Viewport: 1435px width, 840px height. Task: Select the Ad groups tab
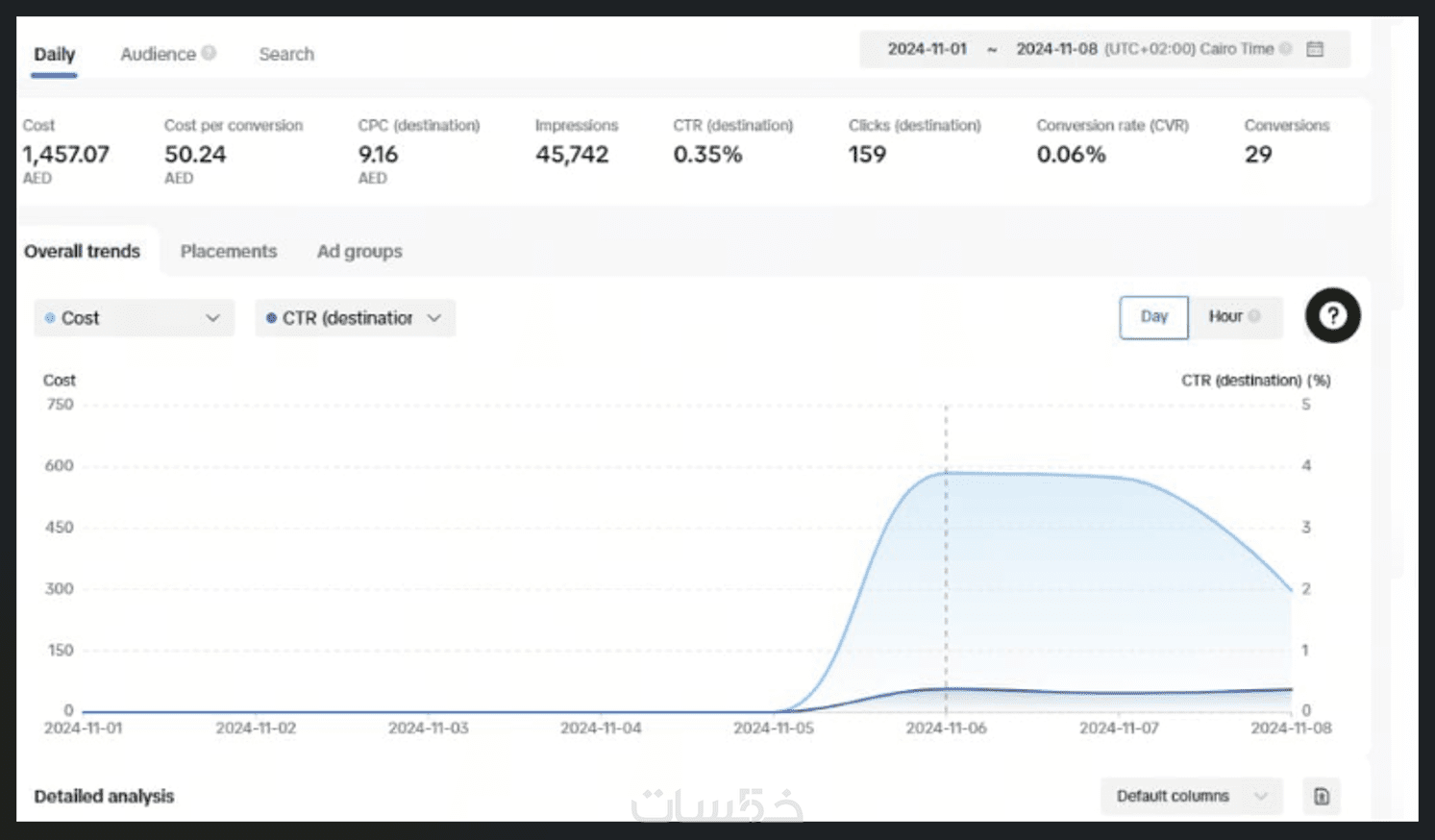[359, 252]
